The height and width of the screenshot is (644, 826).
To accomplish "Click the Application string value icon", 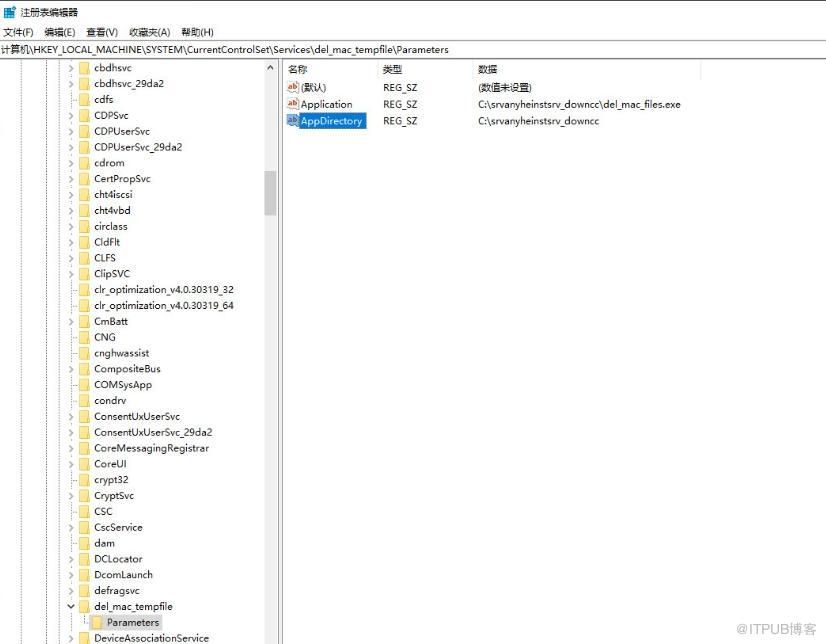I will pyautogui.click(x=292, y=104).
